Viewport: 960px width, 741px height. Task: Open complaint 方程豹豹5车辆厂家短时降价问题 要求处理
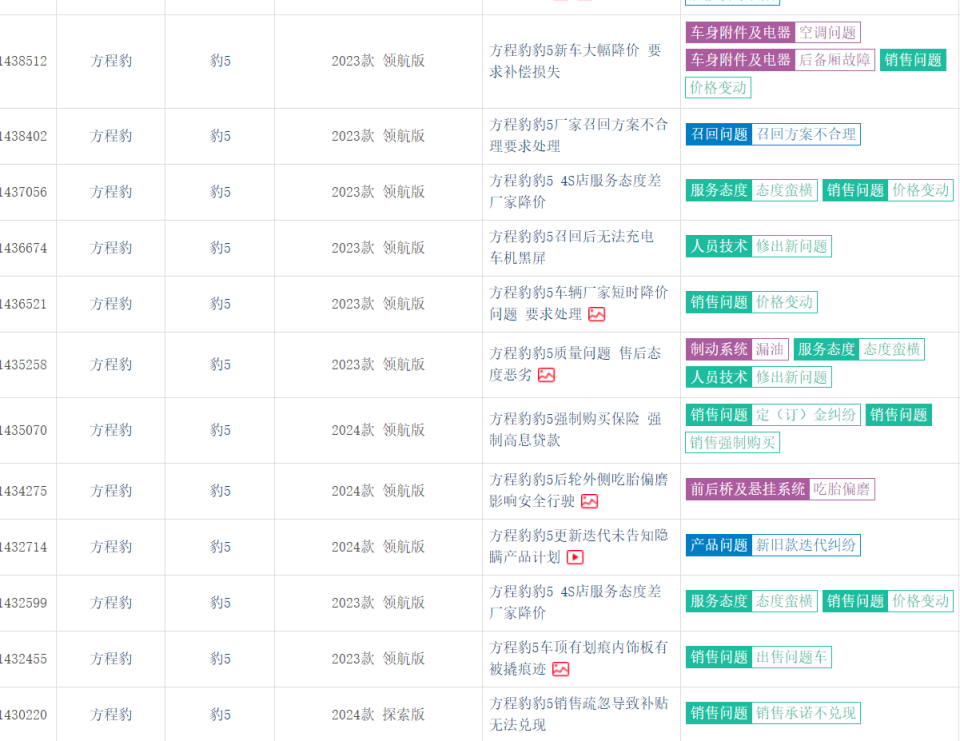tap(579, 303)
